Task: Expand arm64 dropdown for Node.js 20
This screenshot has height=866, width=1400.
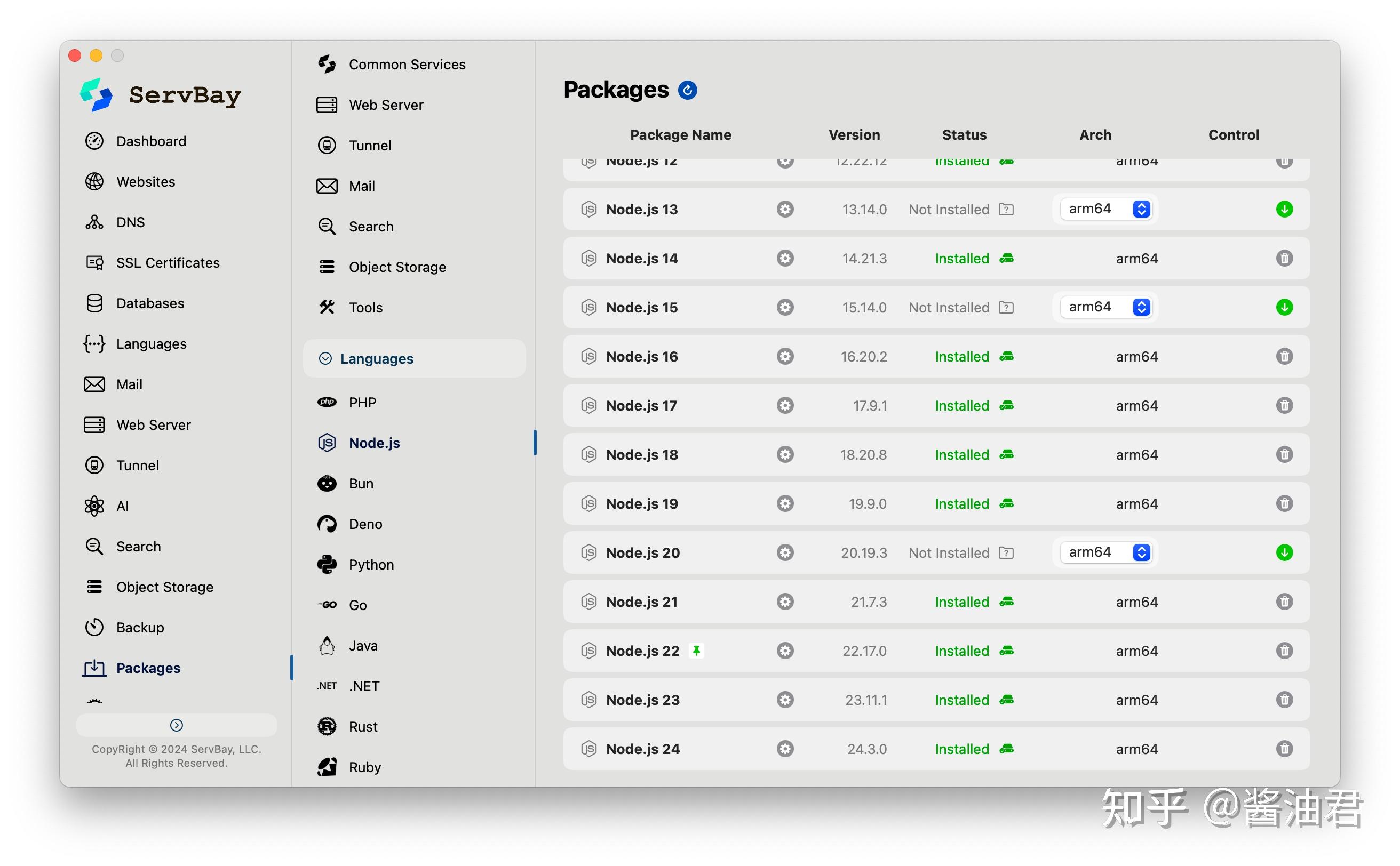Action: click(1107, 552)
